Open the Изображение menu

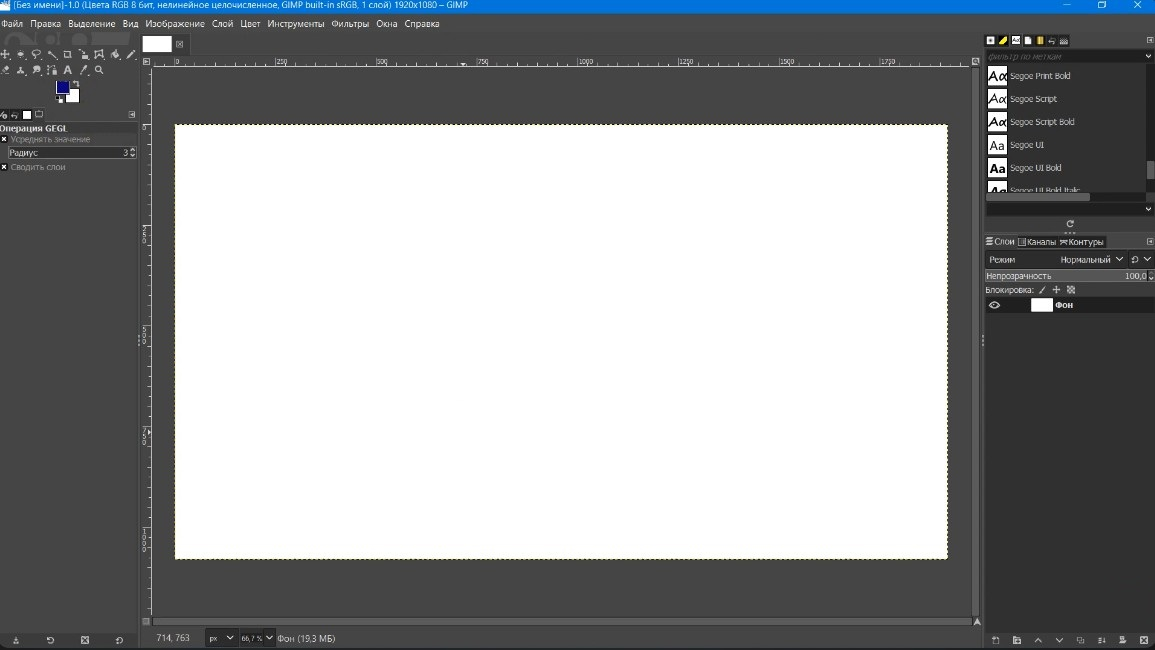tap(175, 24)
